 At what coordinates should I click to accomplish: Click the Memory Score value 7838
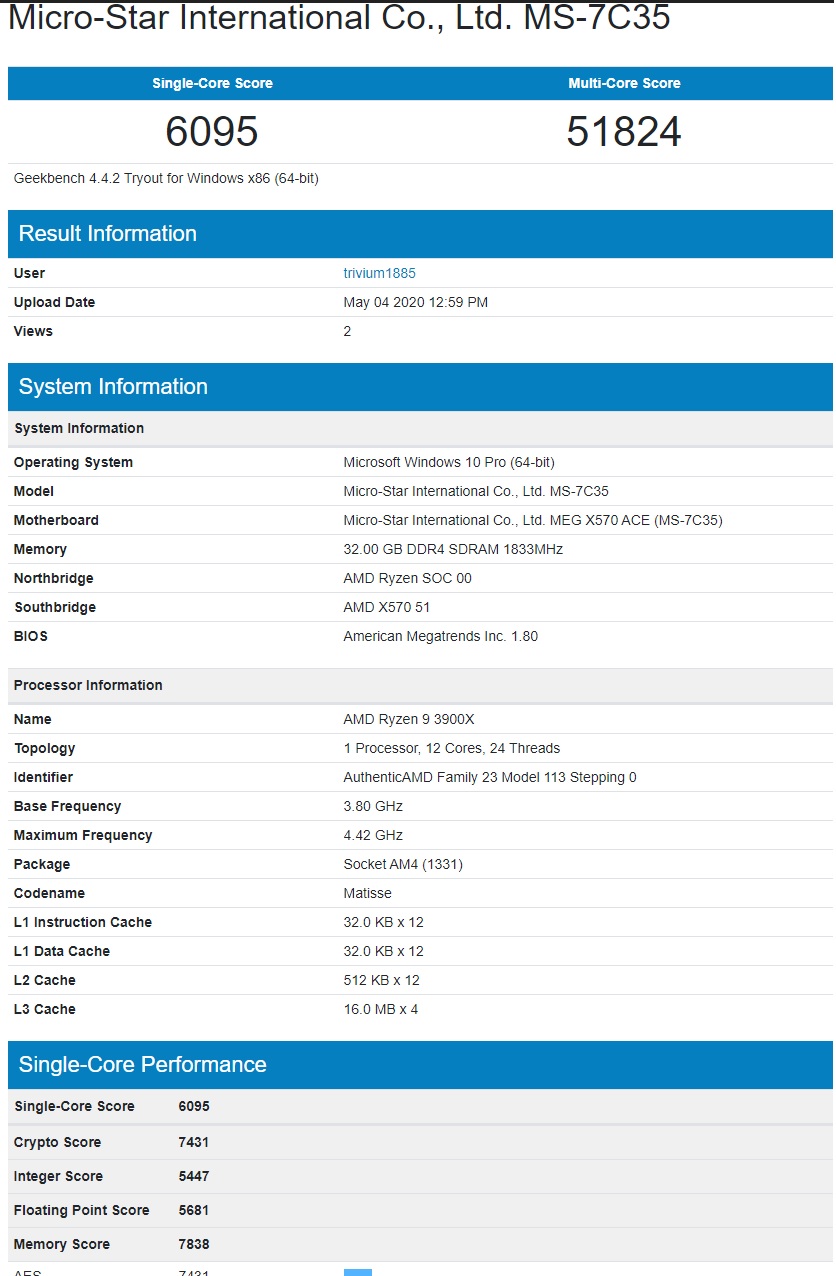(x=194, y=1244)
